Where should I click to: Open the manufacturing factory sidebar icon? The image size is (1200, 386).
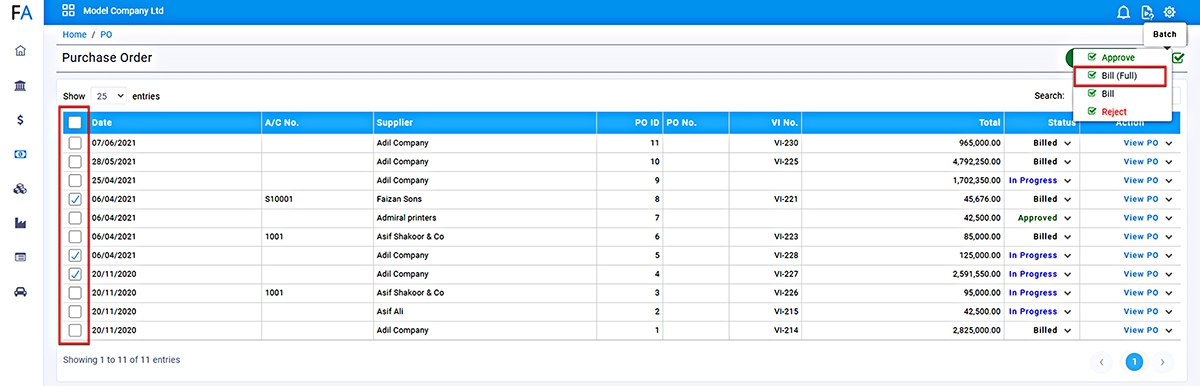(20, 223)
